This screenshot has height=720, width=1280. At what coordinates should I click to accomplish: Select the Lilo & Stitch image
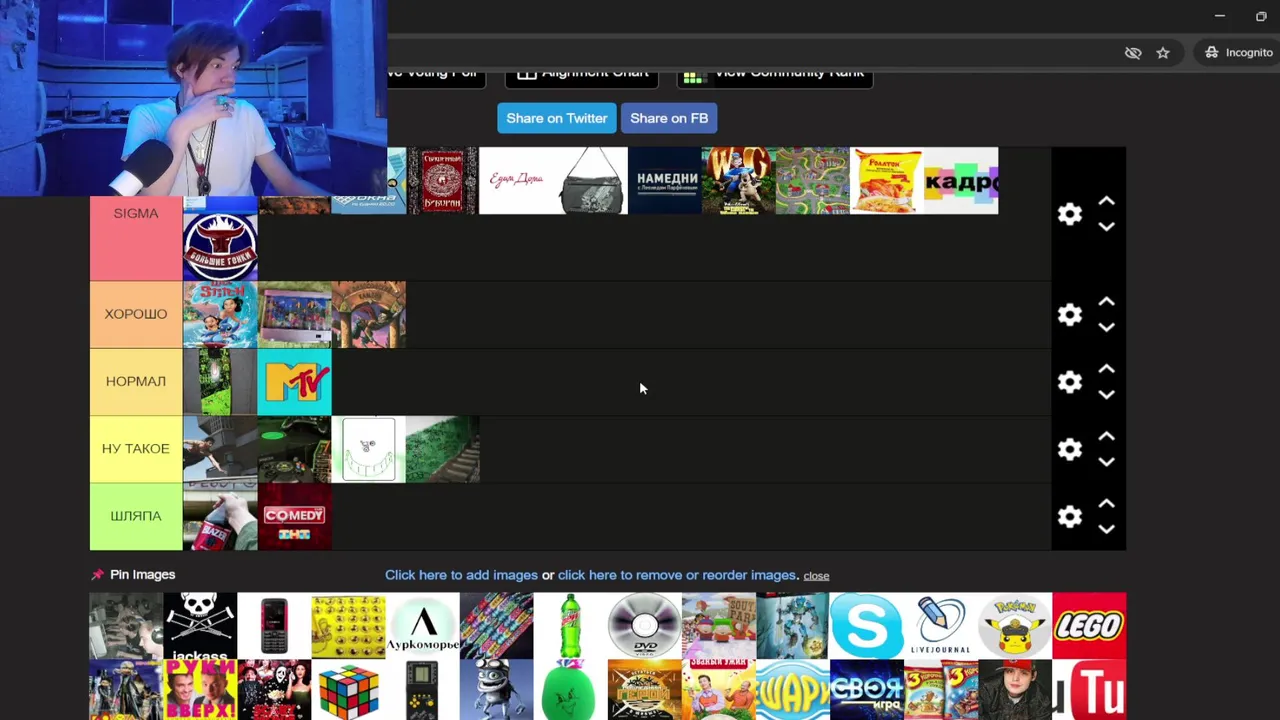pos(220,314)
